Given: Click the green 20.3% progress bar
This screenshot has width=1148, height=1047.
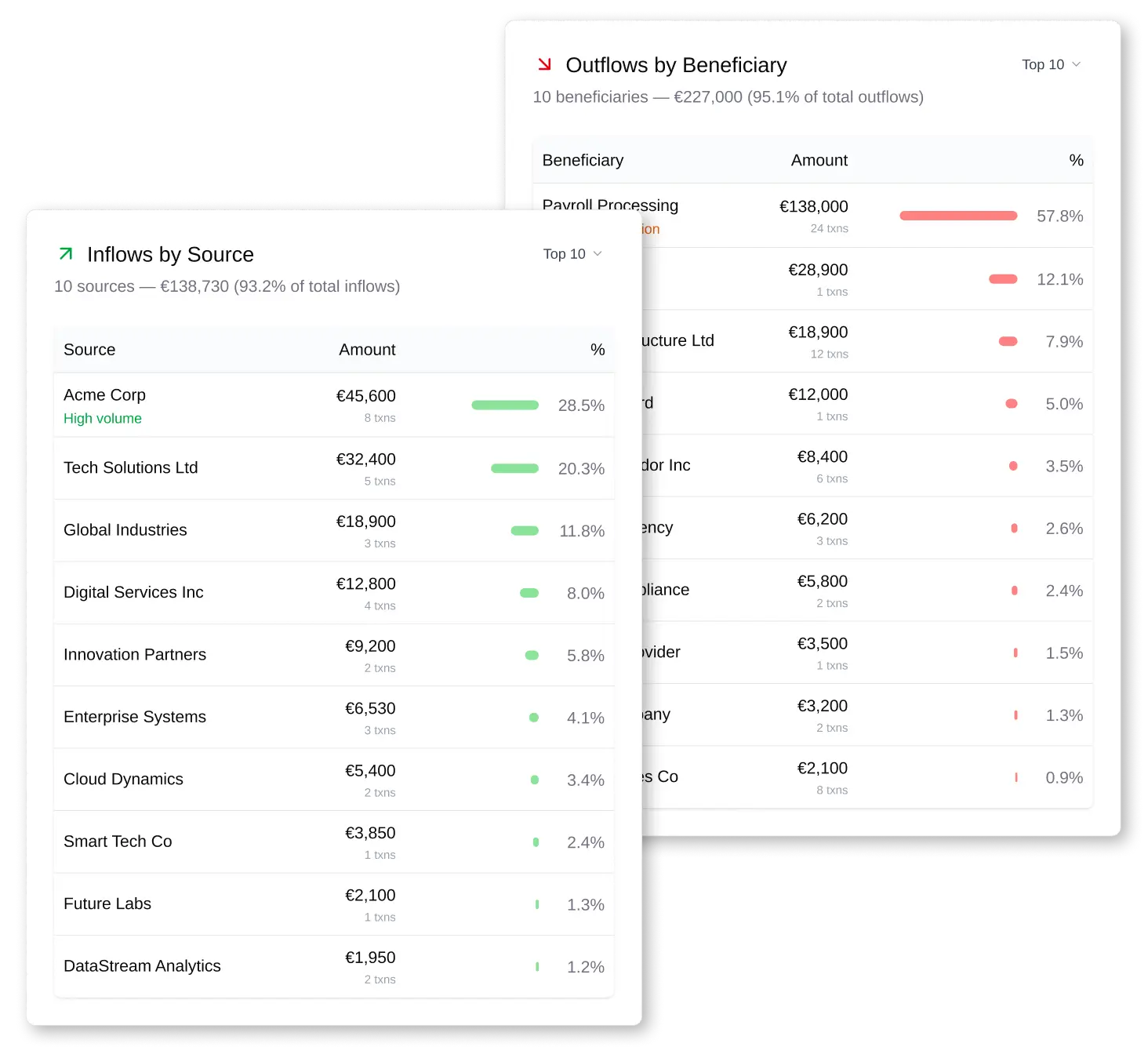Looking at the screenshot, I should tap(514, 468).
